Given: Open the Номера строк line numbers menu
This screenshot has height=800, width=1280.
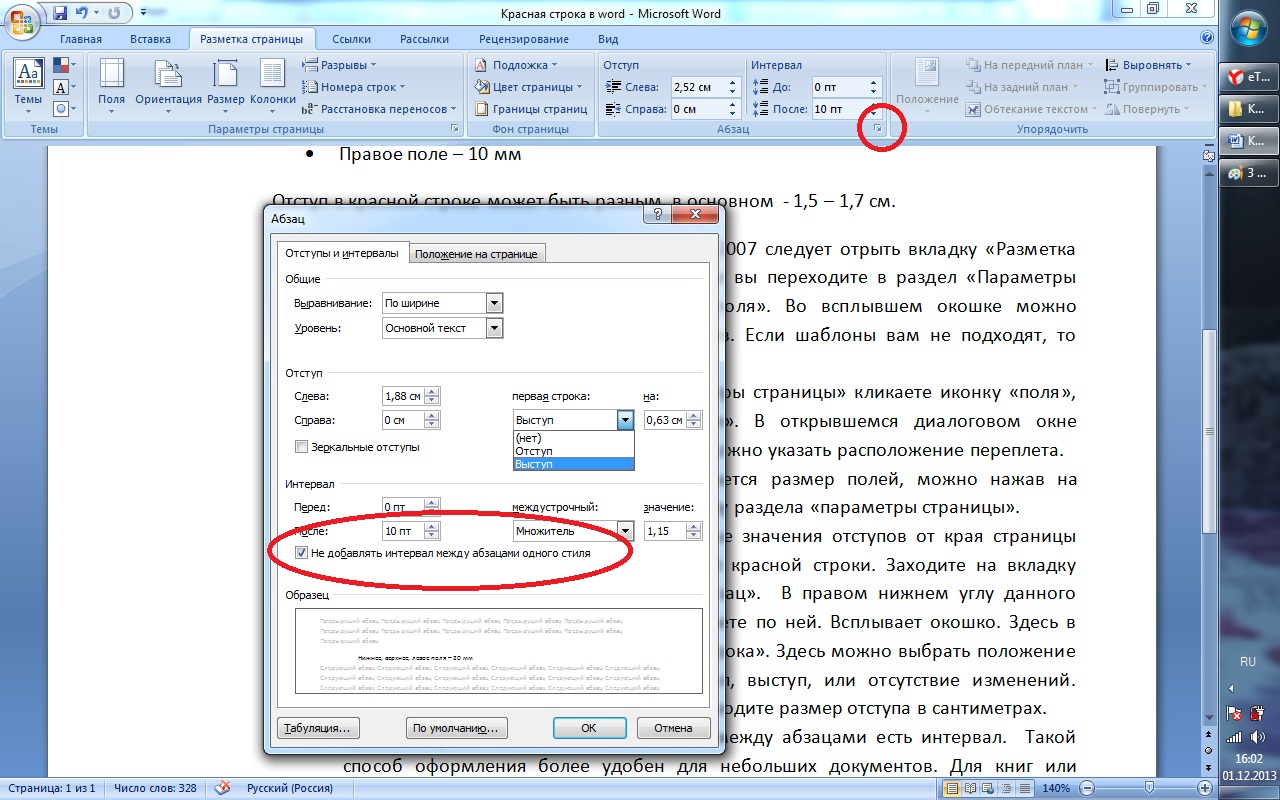Looking at the screenshot, I should pos(353,87).
